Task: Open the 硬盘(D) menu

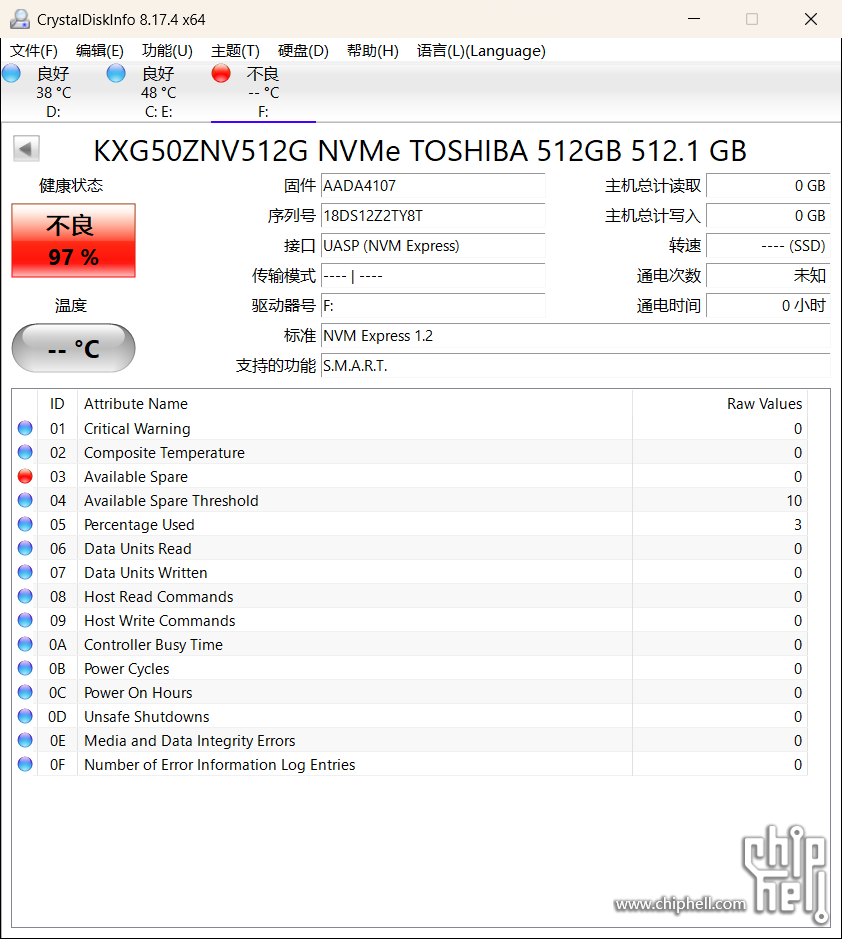Action: [x=303, y=51]
